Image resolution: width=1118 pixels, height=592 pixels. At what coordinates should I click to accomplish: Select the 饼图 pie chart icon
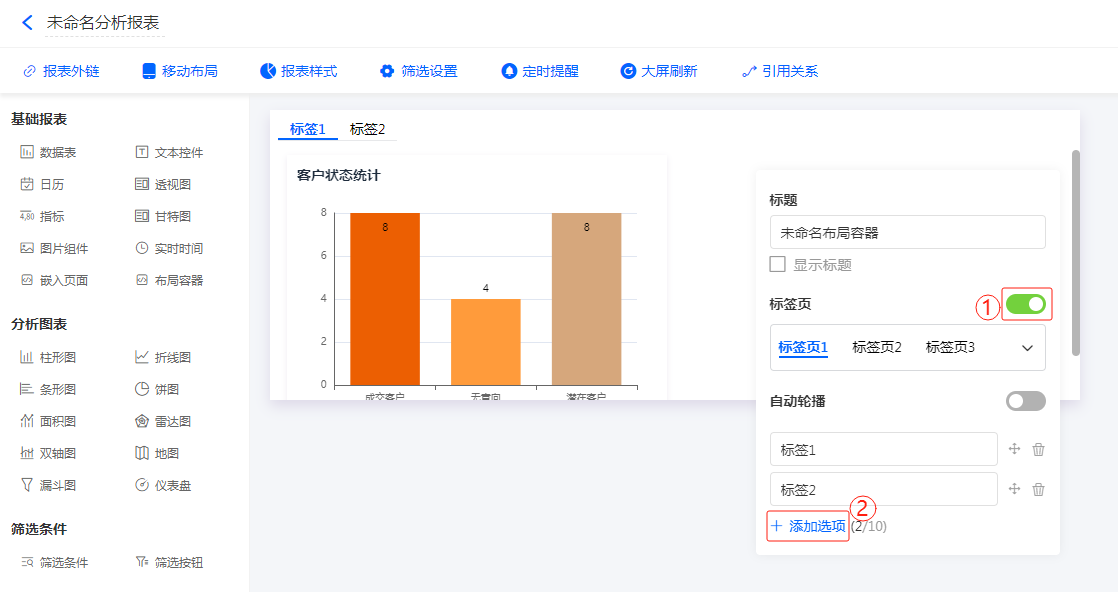coord(142,389)
